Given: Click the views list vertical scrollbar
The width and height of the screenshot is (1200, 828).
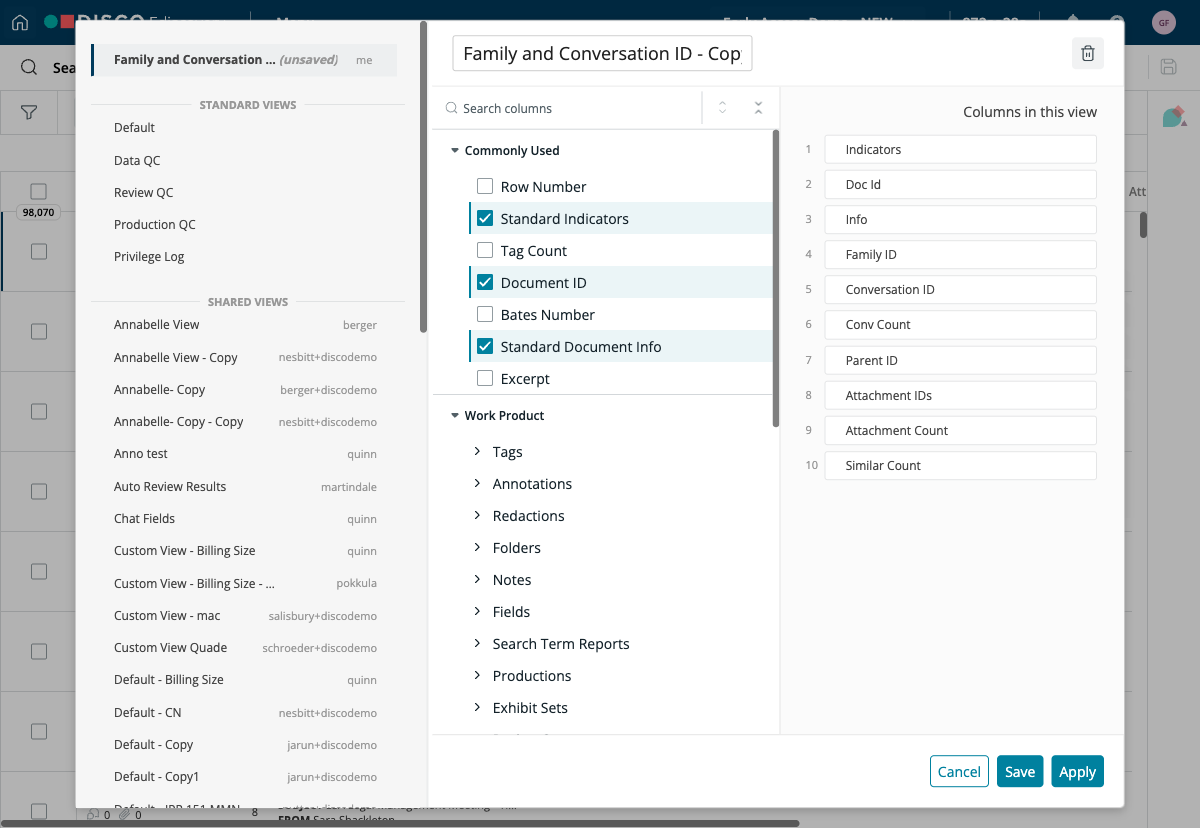Looking at the screenshot, I should [424, 177].
